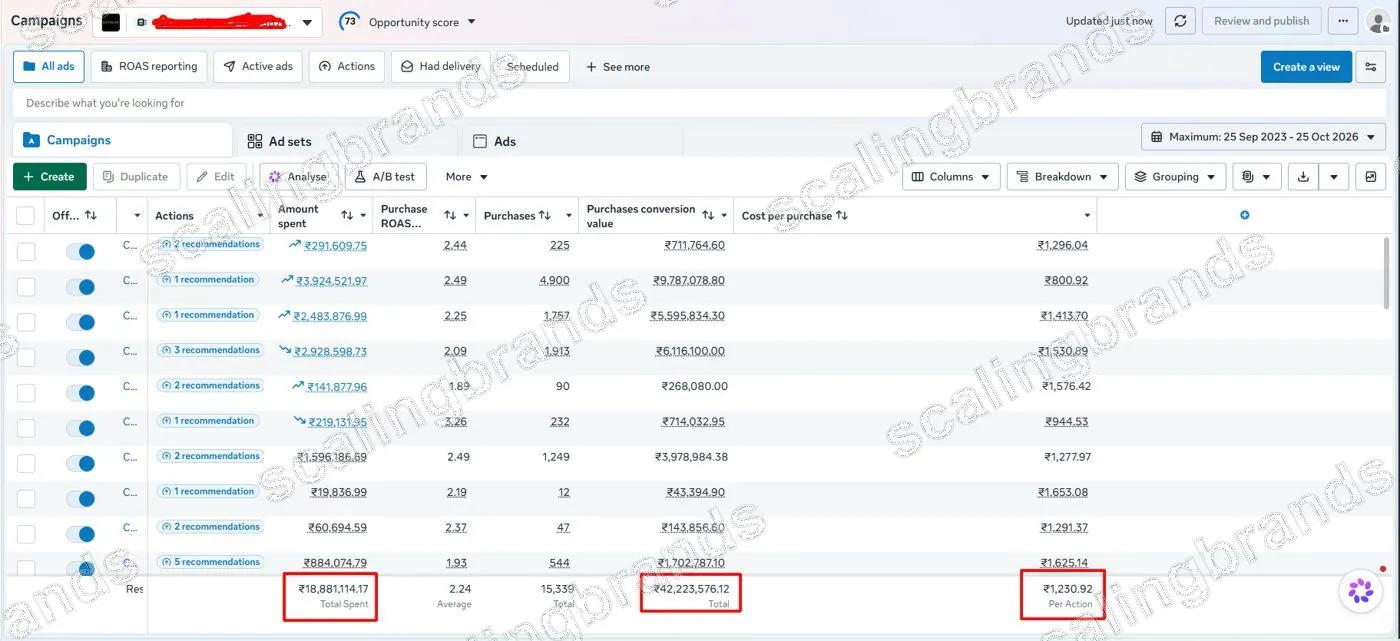1400x641 pixels.
Task: Open the Breakdown dropdown
Action: click(1062, 177)
